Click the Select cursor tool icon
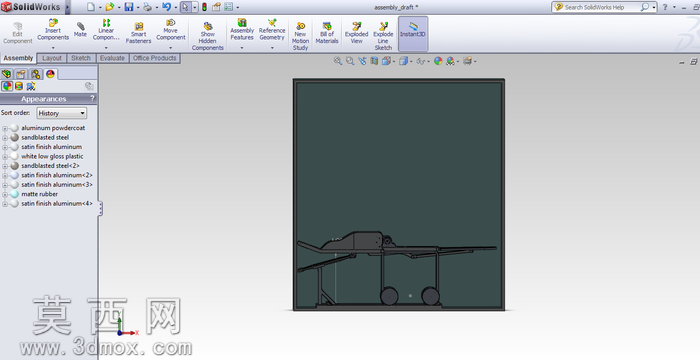The image size is (700, 360). click(x=186, y=7)
